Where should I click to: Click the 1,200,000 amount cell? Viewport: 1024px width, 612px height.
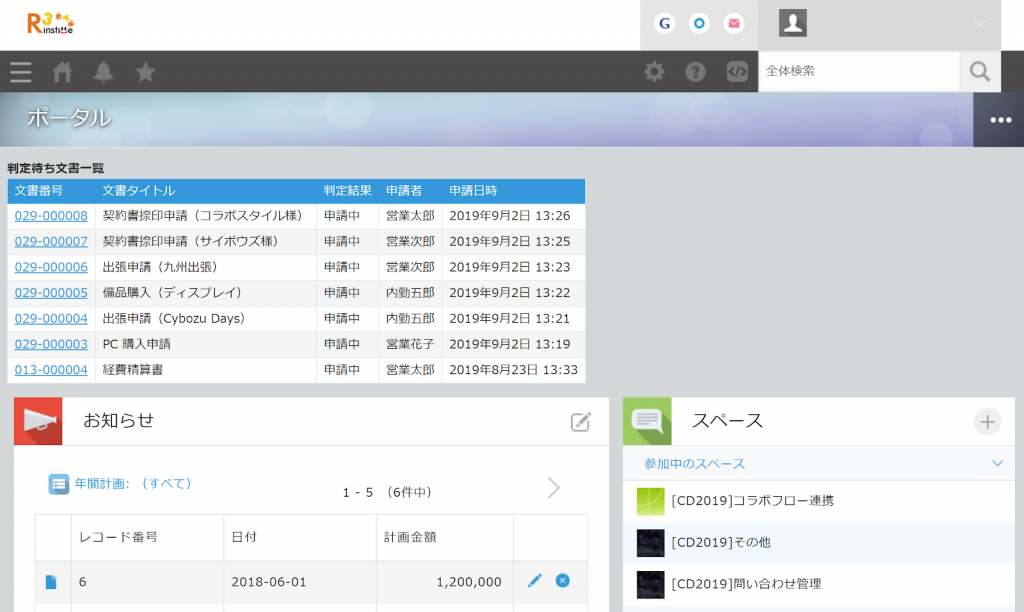(x=445, y=582)
